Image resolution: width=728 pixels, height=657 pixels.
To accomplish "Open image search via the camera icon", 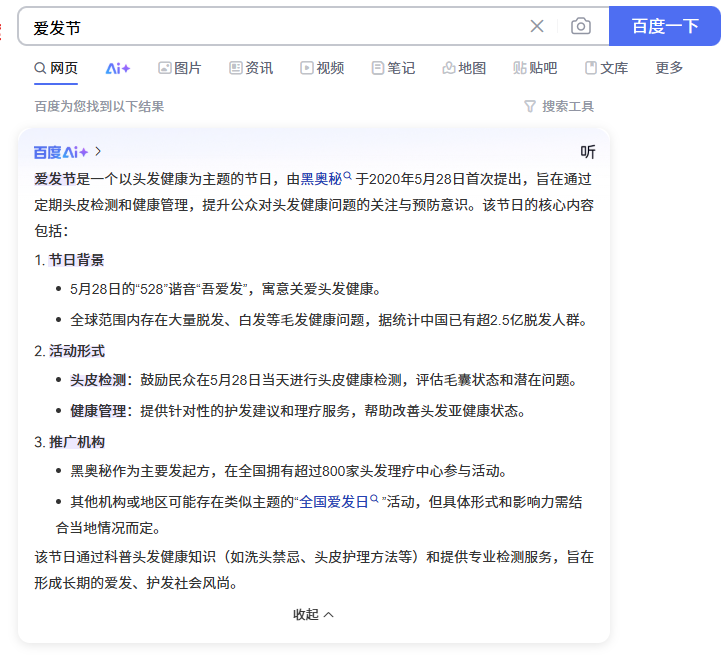I will tap(580, 26).
